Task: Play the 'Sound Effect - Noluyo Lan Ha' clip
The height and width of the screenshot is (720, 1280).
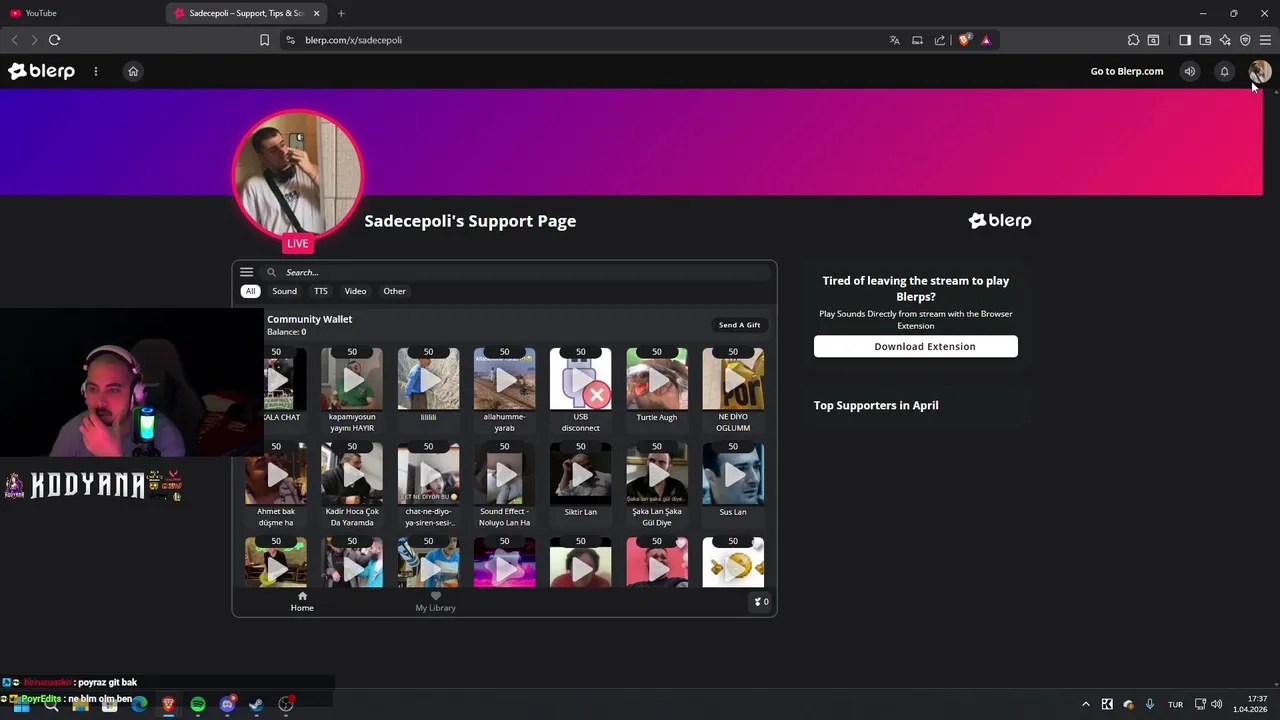Action: (504, 474)
